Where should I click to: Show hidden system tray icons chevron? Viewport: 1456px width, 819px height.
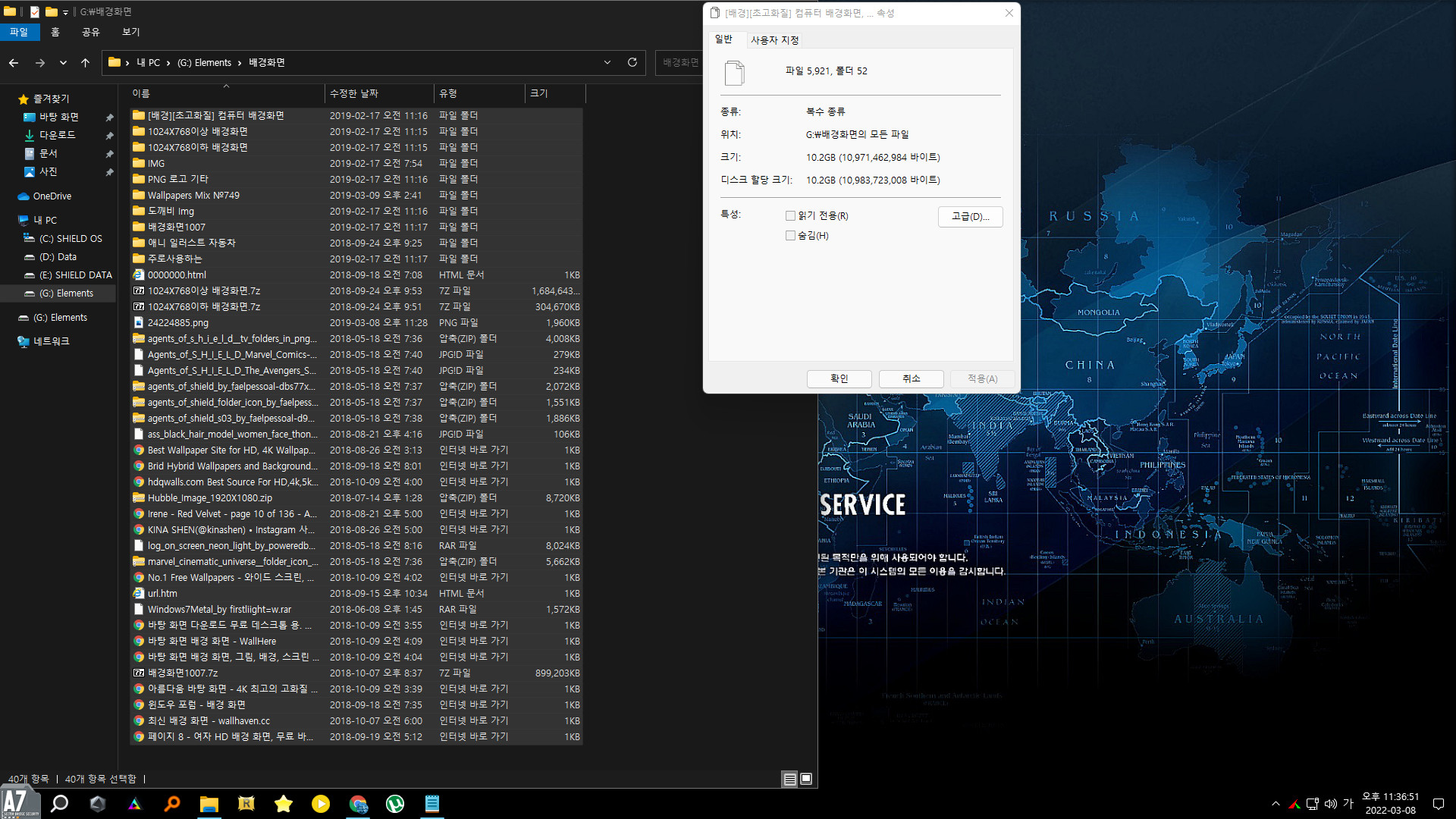(1276, 804)
